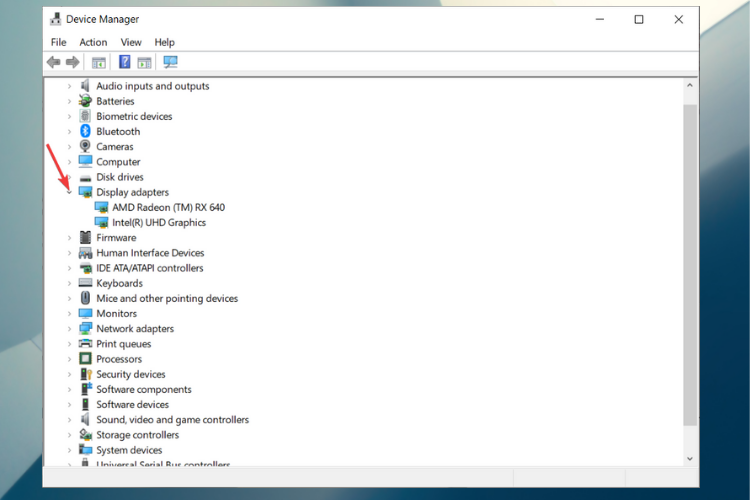Expand the Bluetooth category

69,132
